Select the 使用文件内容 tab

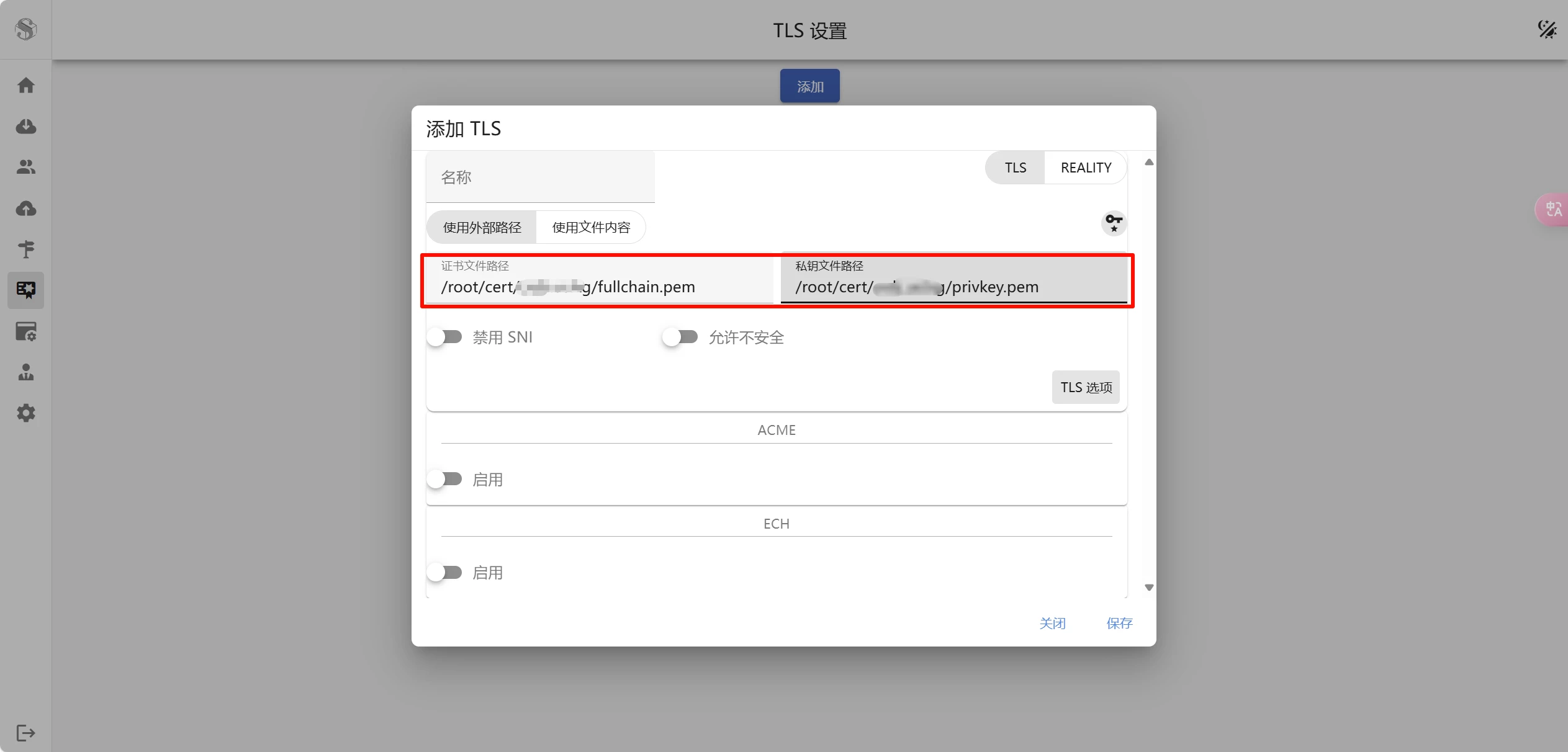point(591,227)
